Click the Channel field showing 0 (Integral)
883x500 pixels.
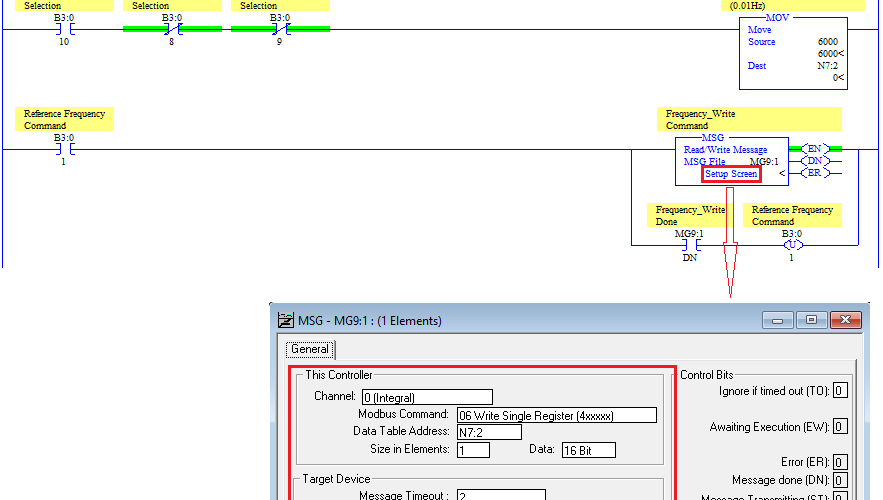coord(427,397)
